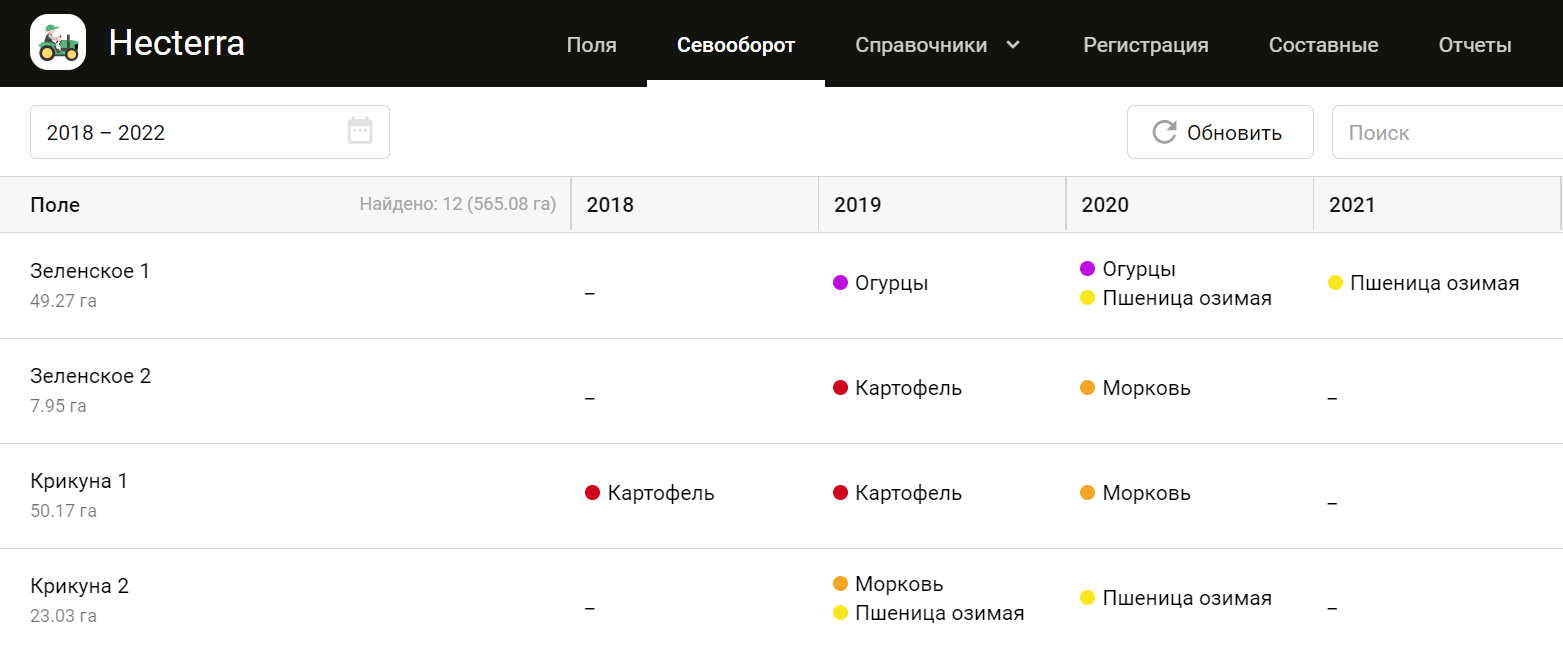The width and height of the screenshot is (1563, 652).
Task: Select the Регистрация menu item
Action: coord(1146,44)
